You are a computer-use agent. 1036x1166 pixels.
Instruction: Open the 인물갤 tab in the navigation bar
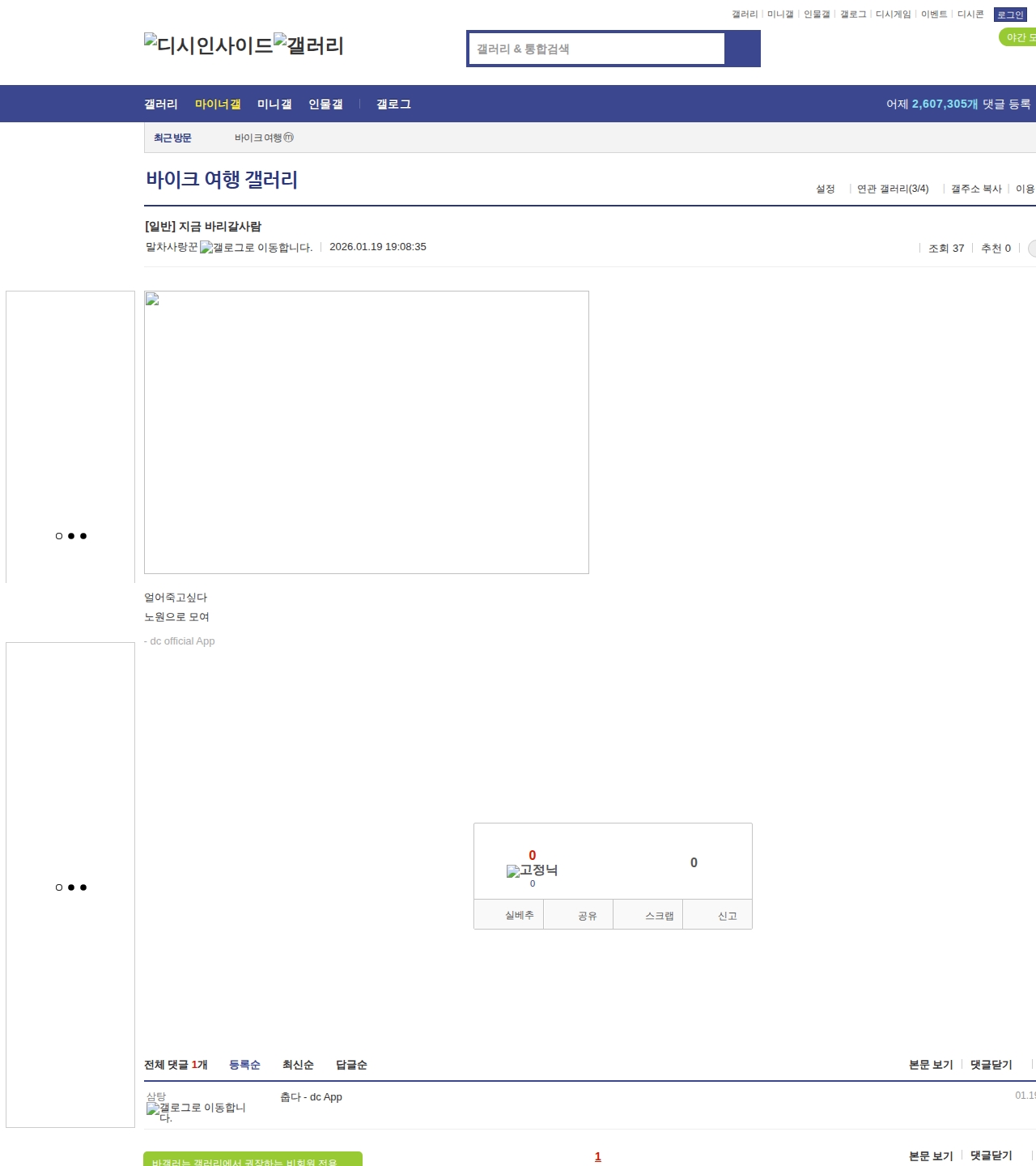point(325,104)
